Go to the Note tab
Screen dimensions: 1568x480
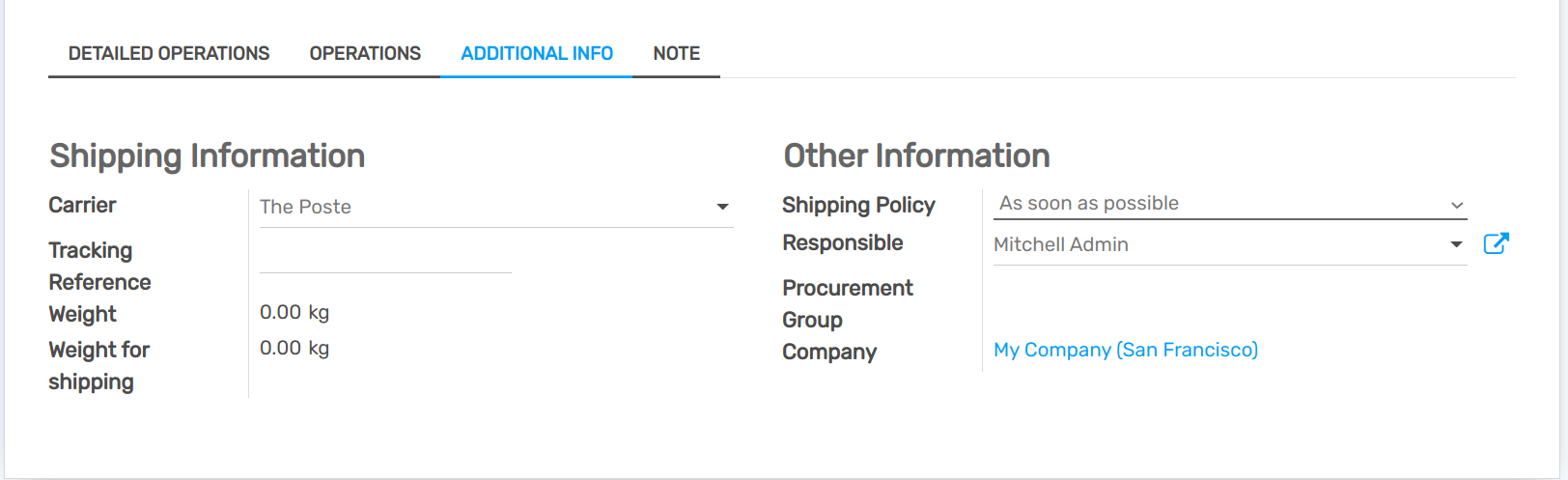(x=676, y=54)
